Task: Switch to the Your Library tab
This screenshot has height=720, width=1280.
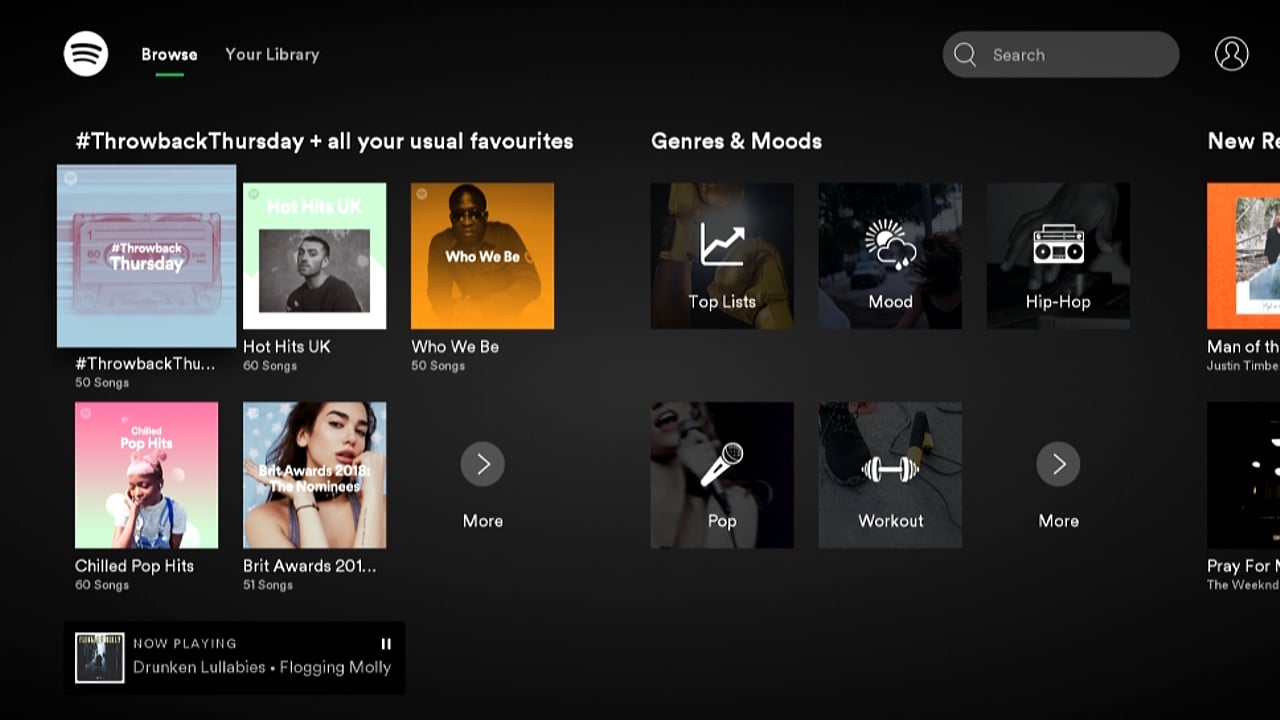Action: 272,55
